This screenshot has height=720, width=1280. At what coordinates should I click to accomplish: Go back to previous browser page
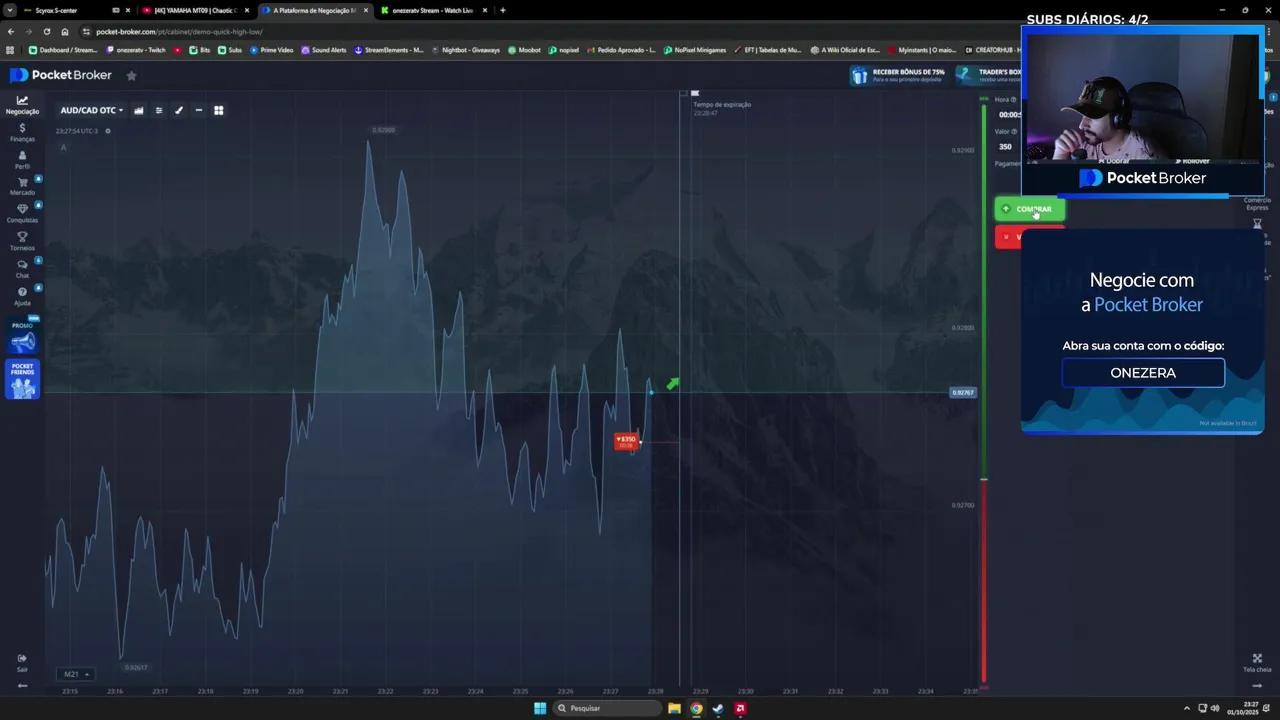pos(11,31)
